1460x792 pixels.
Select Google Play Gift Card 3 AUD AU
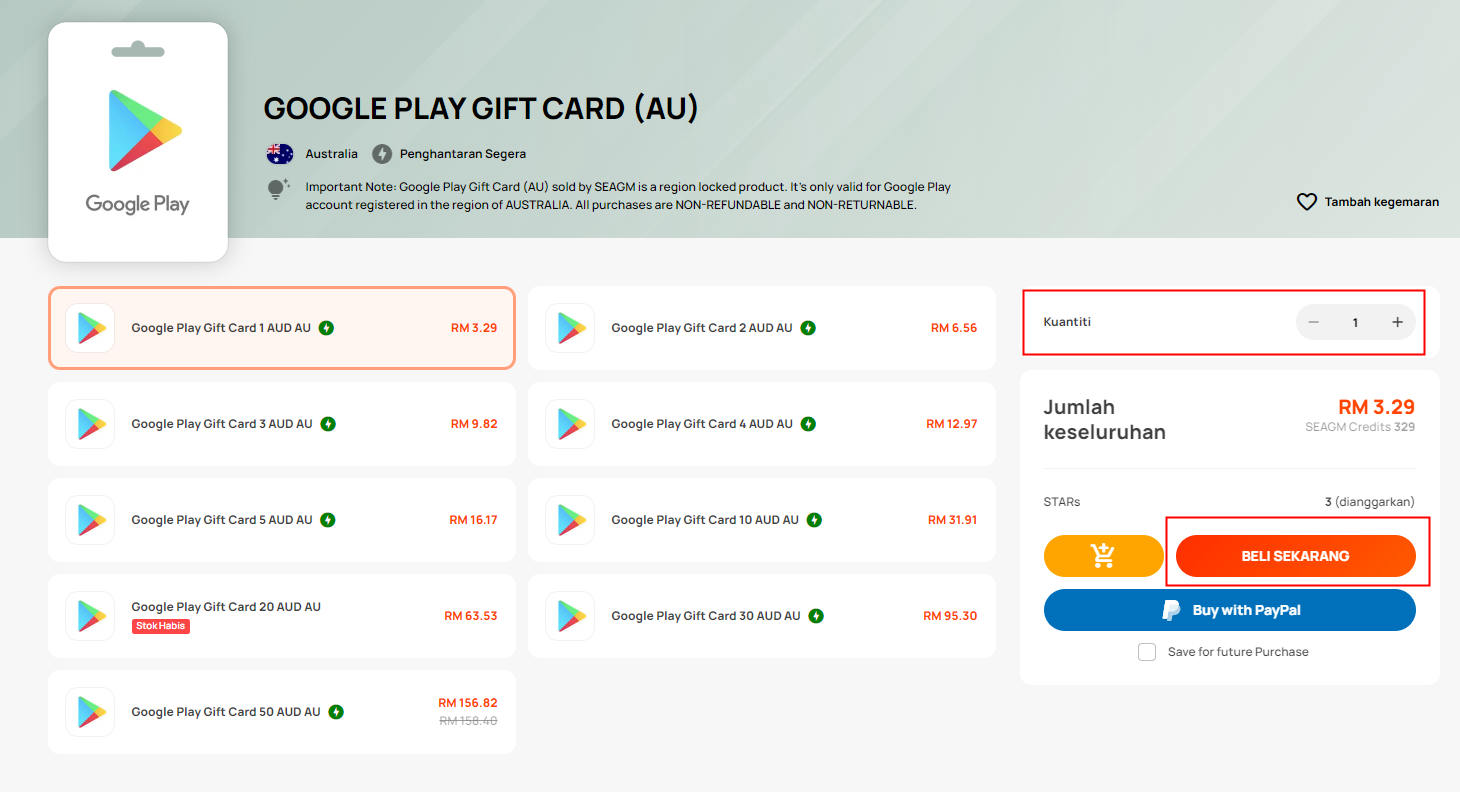pos(282,424)
